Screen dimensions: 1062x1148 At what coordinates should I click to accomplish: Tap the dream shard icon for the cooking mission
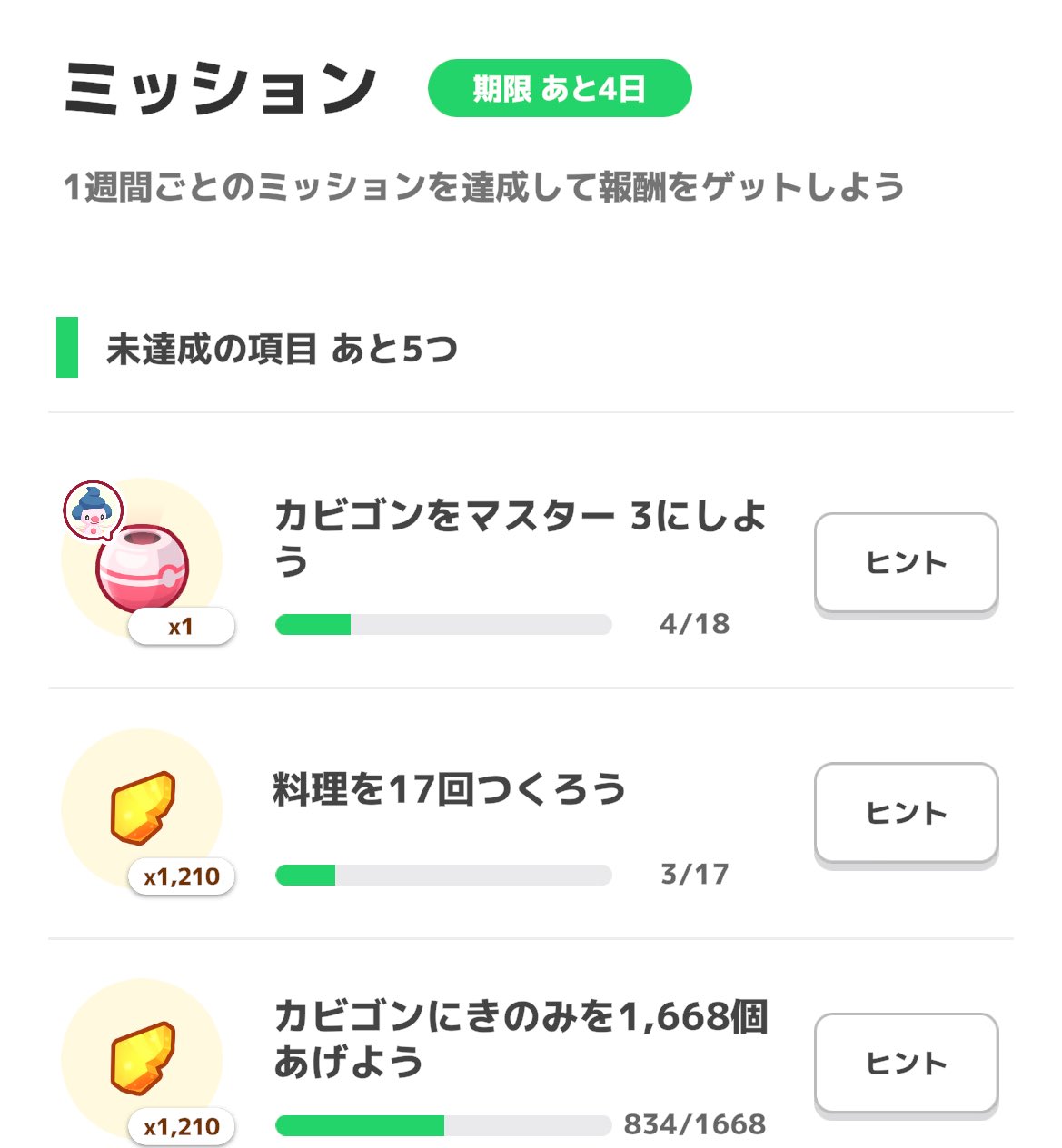tap(142, 807)
